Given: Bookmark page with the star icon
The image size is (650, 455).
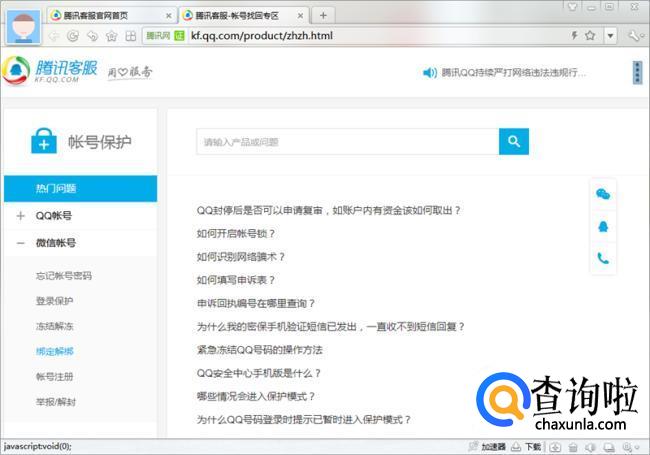Looking at the screenshot, I should (x=590, y=35).
